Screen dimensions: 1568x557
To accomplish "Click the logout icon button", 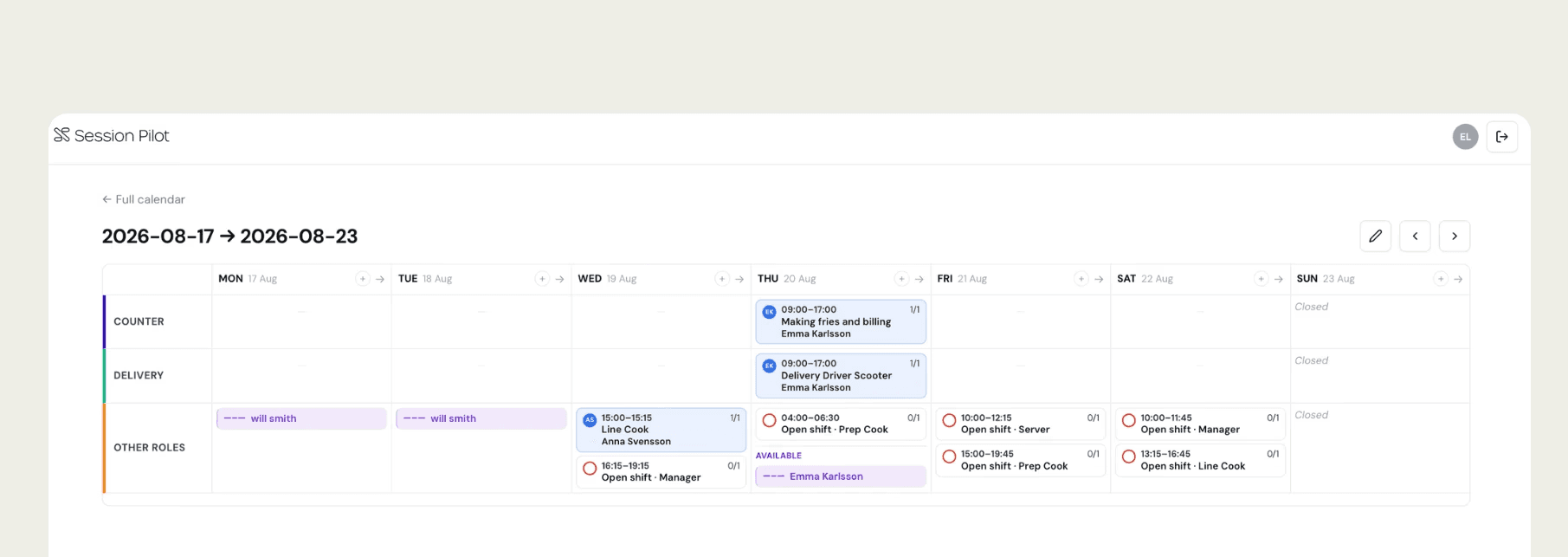I will (x=1502, y=136).
